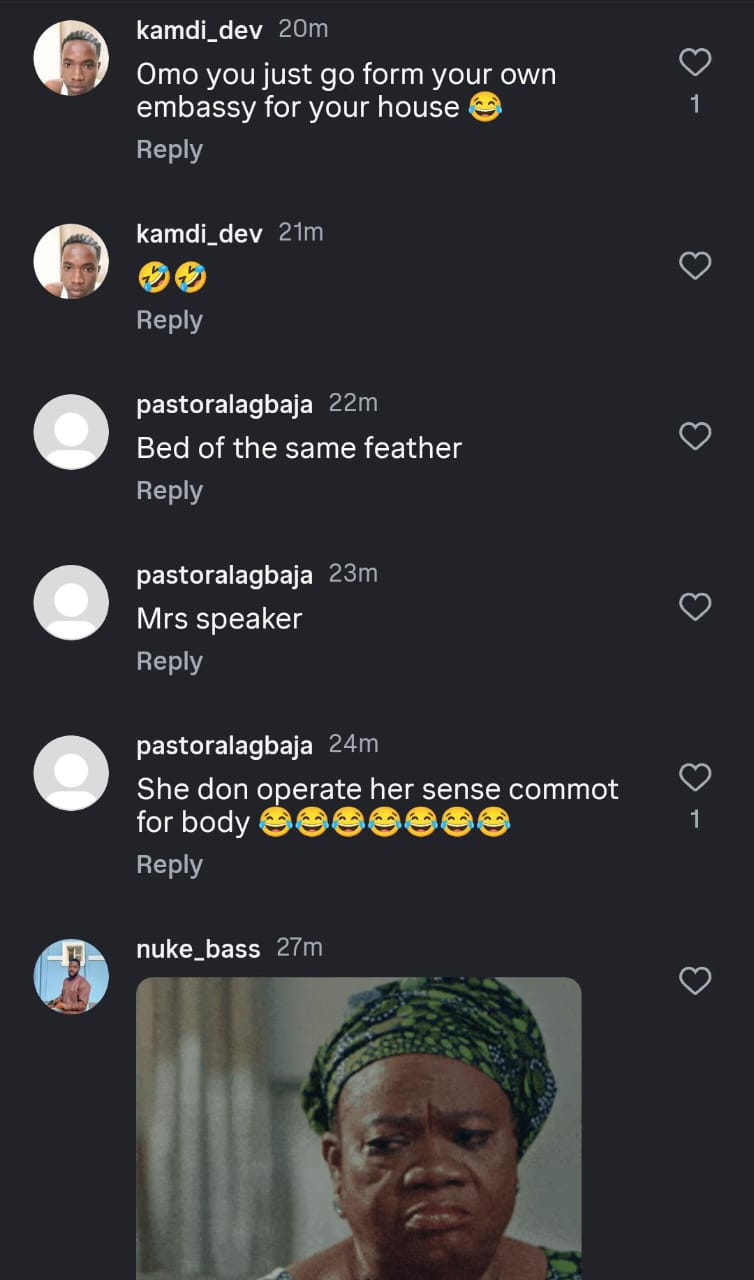Open kamdi_dev avatar on 21m comment
754x1280 pixels.
click(x=71, y=261)
